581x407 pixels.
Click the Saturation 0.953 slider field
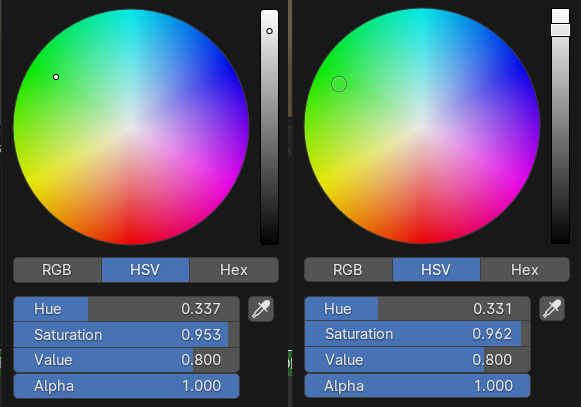pos(126,335)
